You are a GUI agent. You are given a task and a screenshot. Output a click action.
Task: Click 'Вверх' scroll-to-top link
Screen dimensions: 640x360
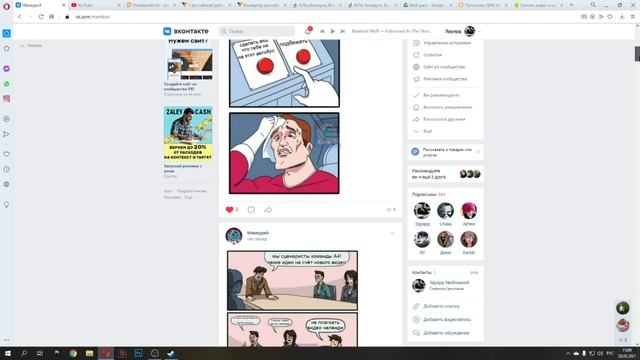pyautogui.click(x=31, y=46)
